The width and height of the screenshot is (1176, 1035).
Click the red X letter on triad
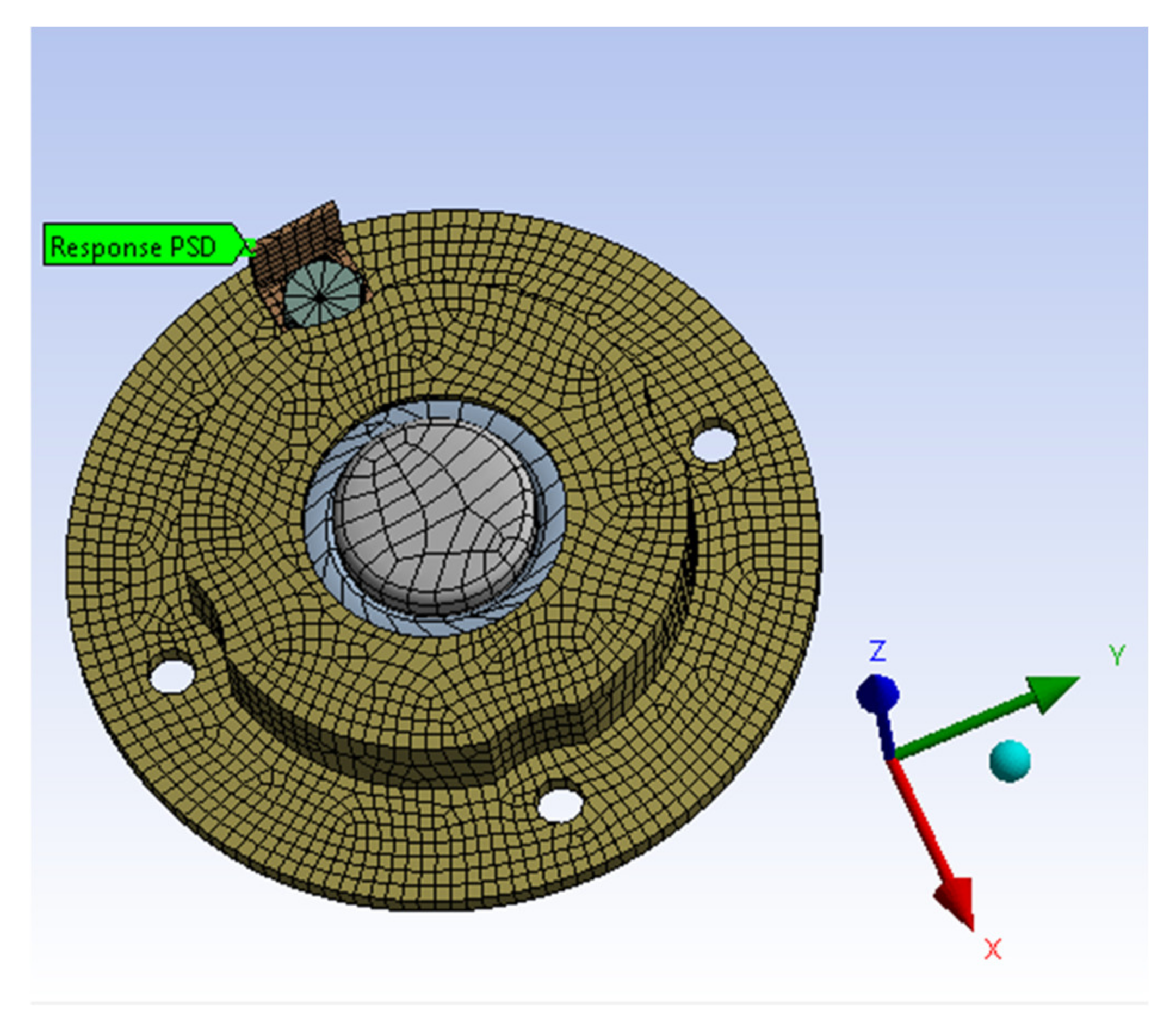pyautogui.click(x=993, y=949)
